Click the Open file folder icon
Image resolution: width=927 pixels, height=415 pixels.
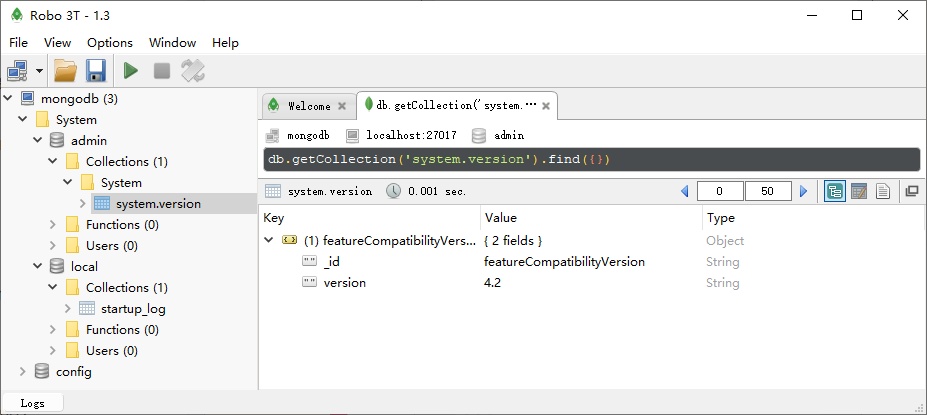click(x=65, y=70)
